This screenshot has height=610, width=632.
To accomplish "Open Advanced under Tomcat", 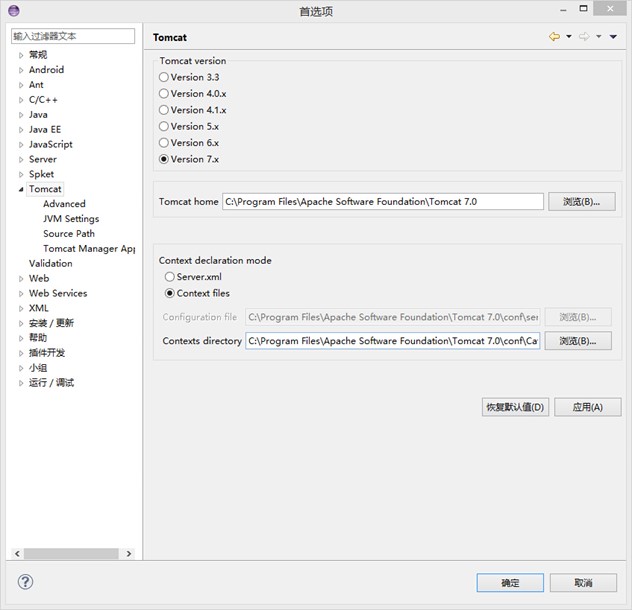I will [64, 204].
